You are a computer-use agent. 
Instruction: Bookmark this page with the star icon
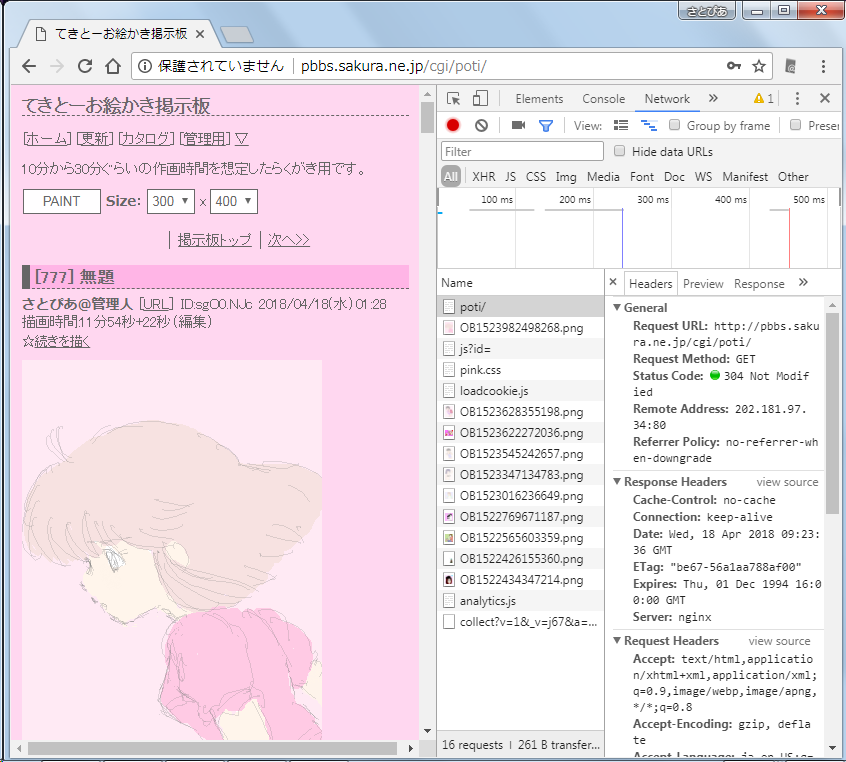[x=759, y=66]
